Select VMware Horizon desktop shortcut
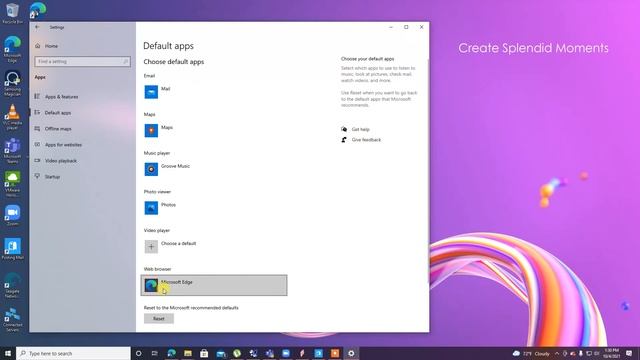 [12, 184]
